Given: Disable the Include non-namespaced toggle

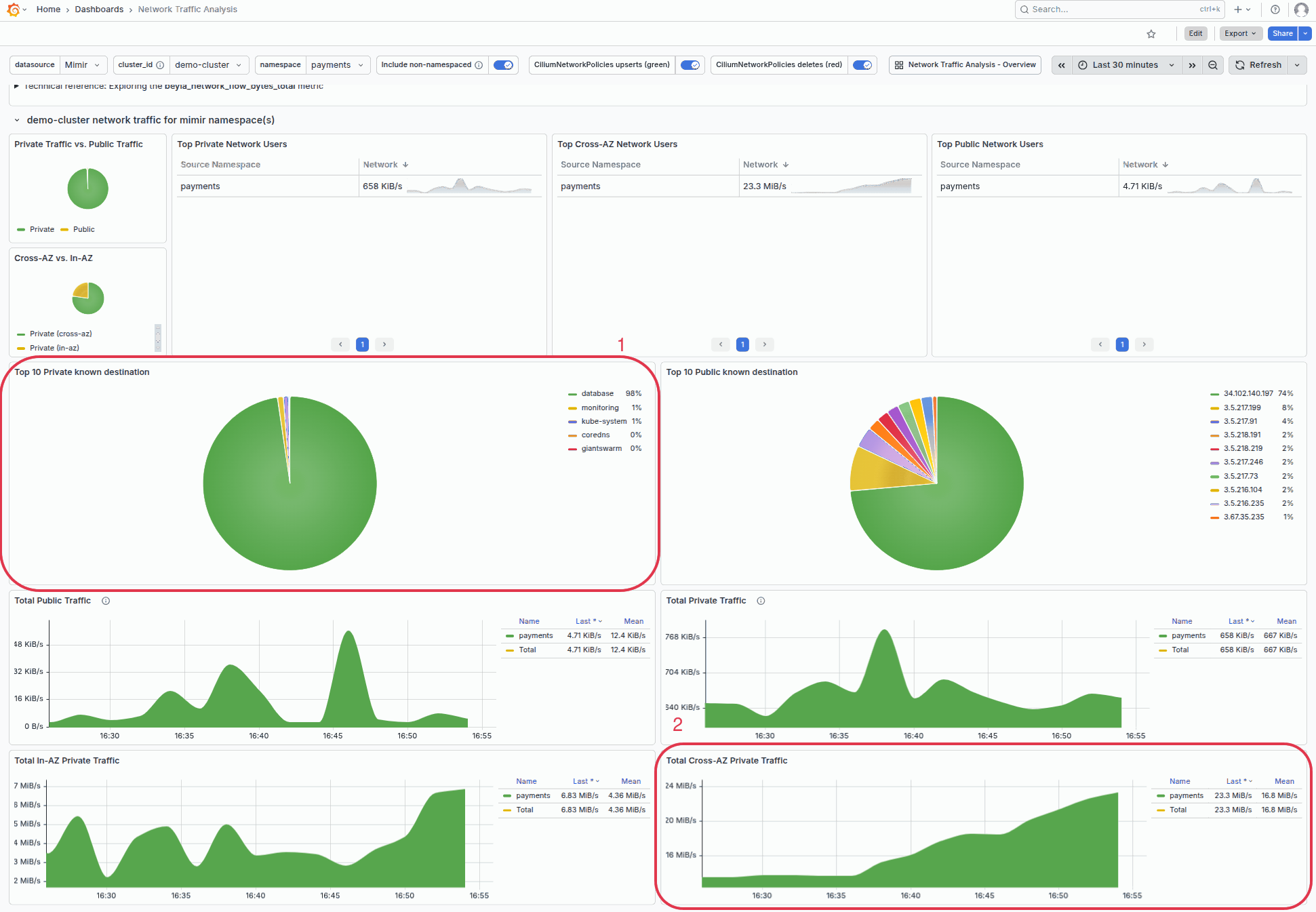Looking at the screenshot, I should pyautogui.click(x=504, y=64).
